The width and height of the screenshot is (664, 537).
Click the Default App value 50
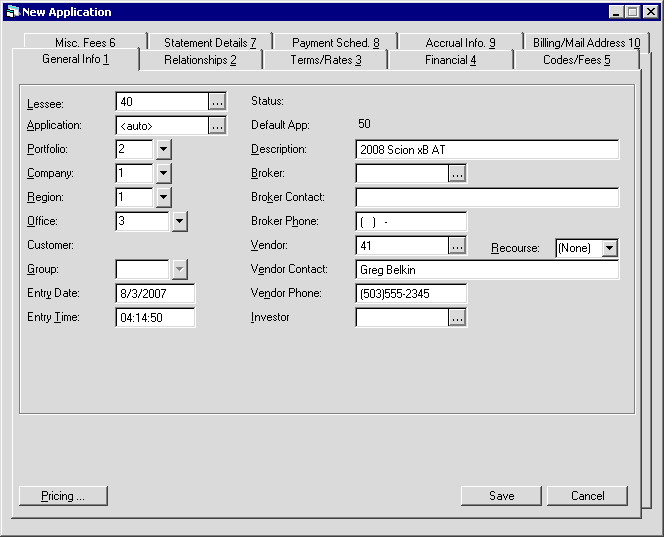pyautogui.click(x=364, y=124)
